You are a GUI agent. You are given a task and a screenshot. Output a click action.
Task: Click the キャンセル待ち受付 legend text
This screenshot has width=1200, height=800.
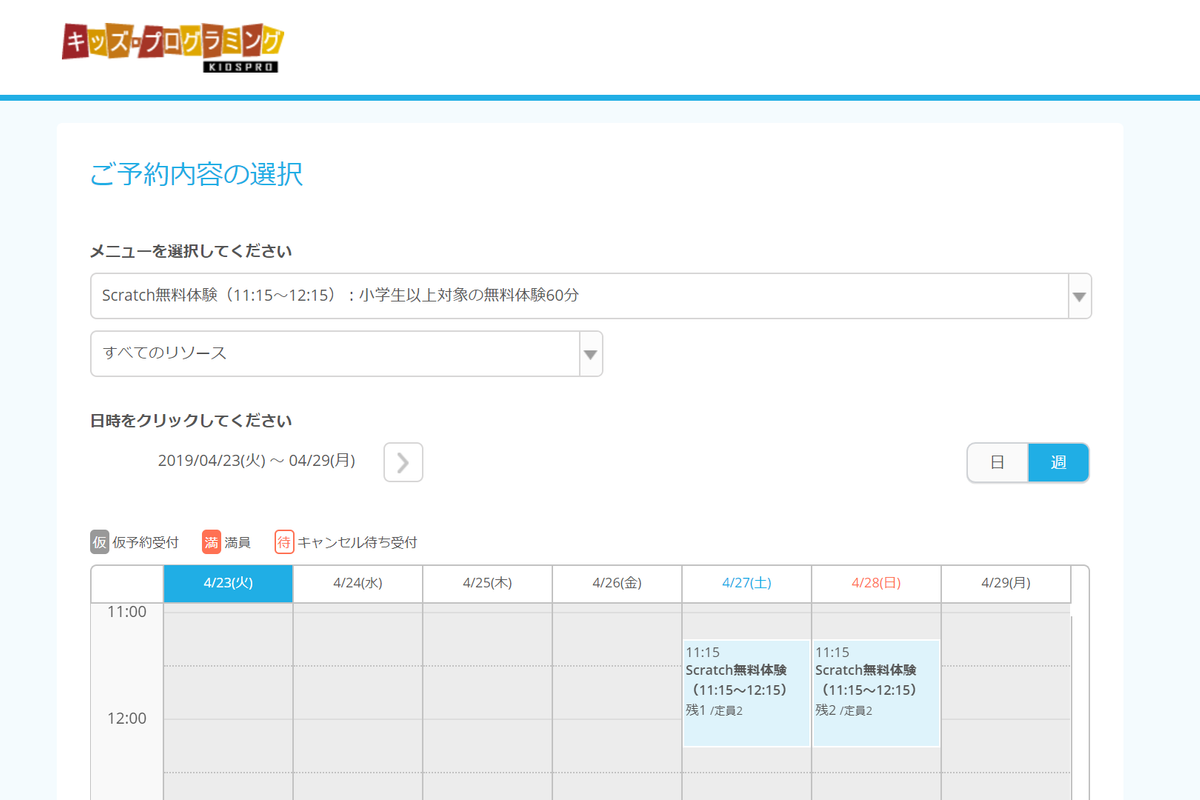point(357,543)
